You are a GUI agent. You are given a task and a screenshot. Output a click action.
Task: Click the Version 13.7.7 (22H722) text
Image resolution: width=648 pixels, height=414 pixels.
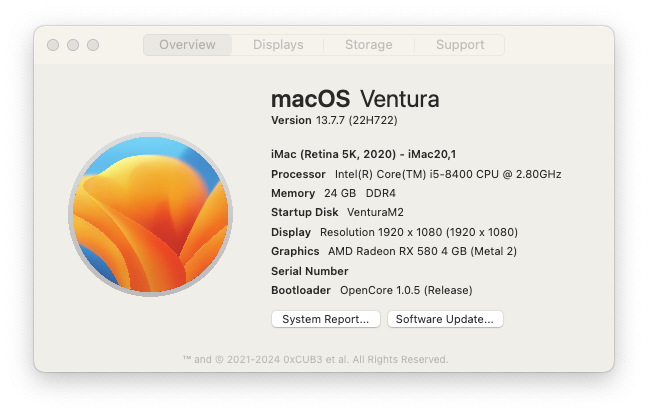[x=334, y=120]
